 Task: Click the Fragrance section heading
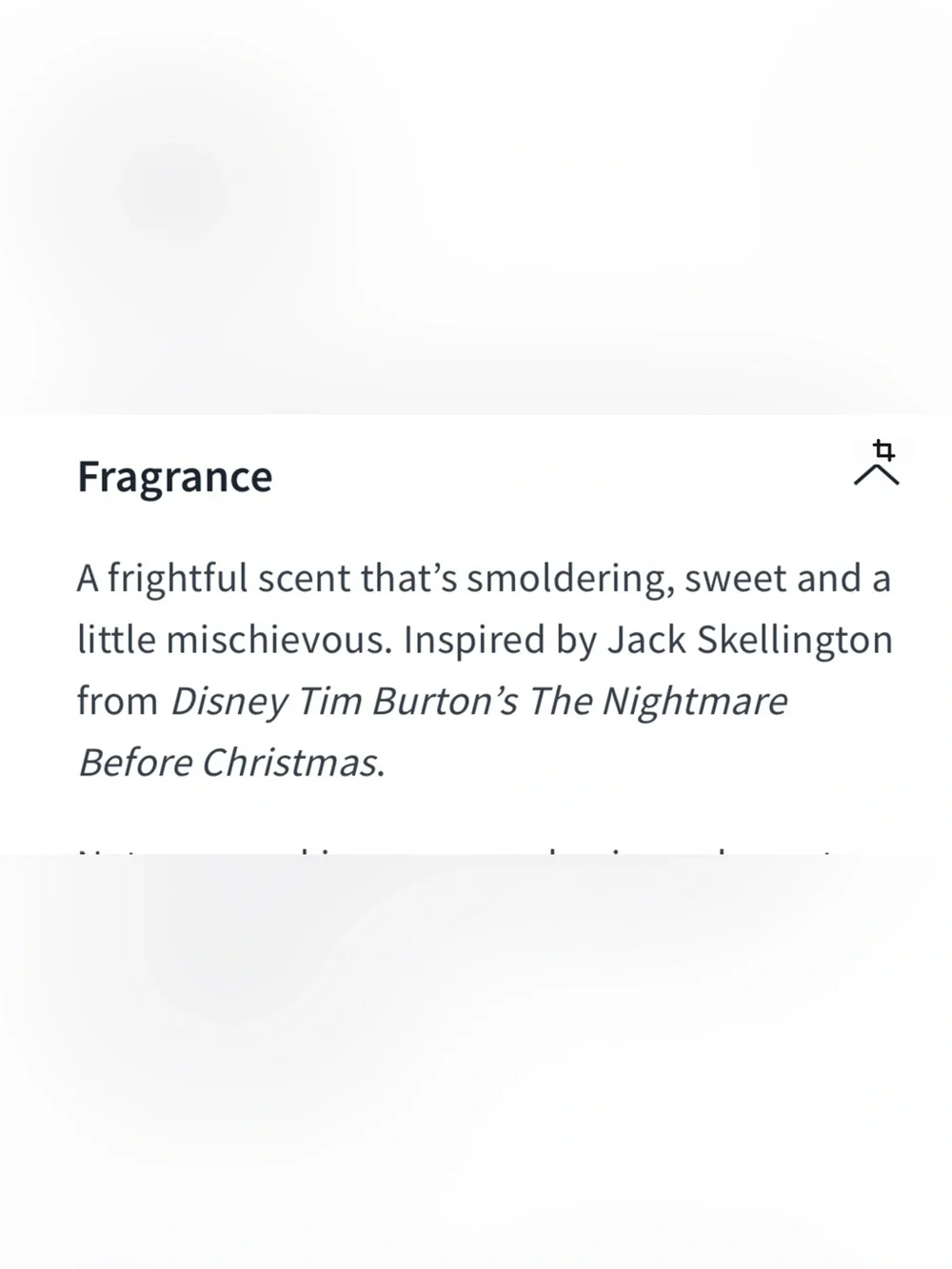(174, 476)
